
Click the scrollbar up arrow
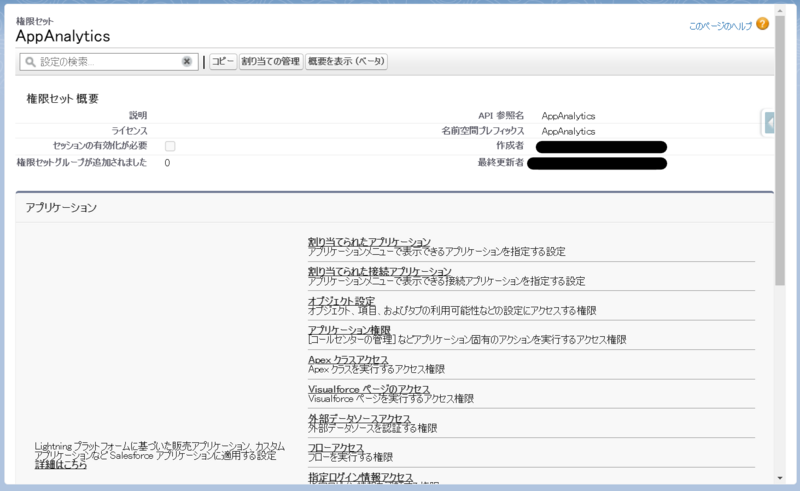click(x=780, y=10)
